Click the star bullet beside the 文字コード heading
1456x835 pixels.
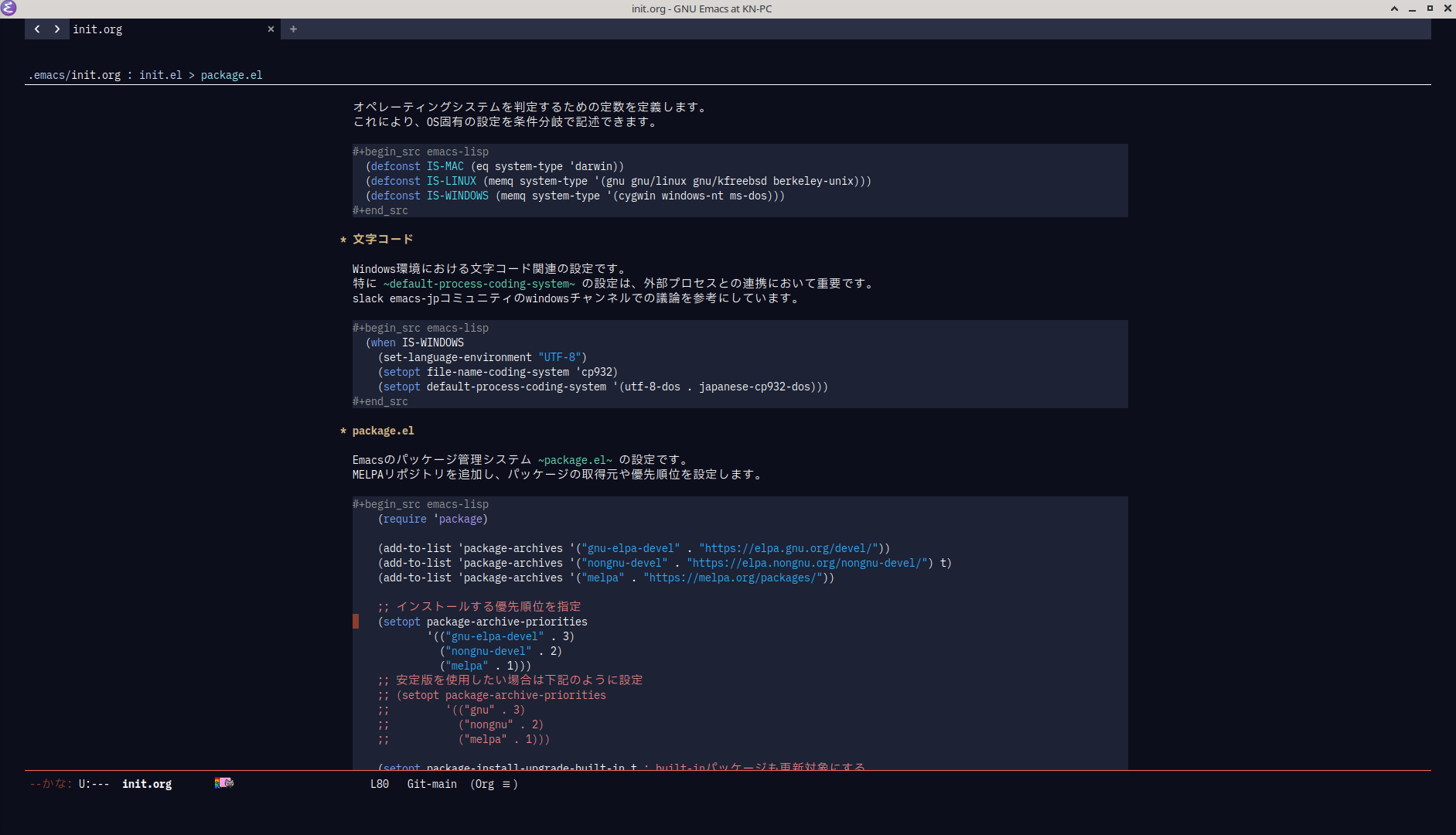[x=343, y=240]
